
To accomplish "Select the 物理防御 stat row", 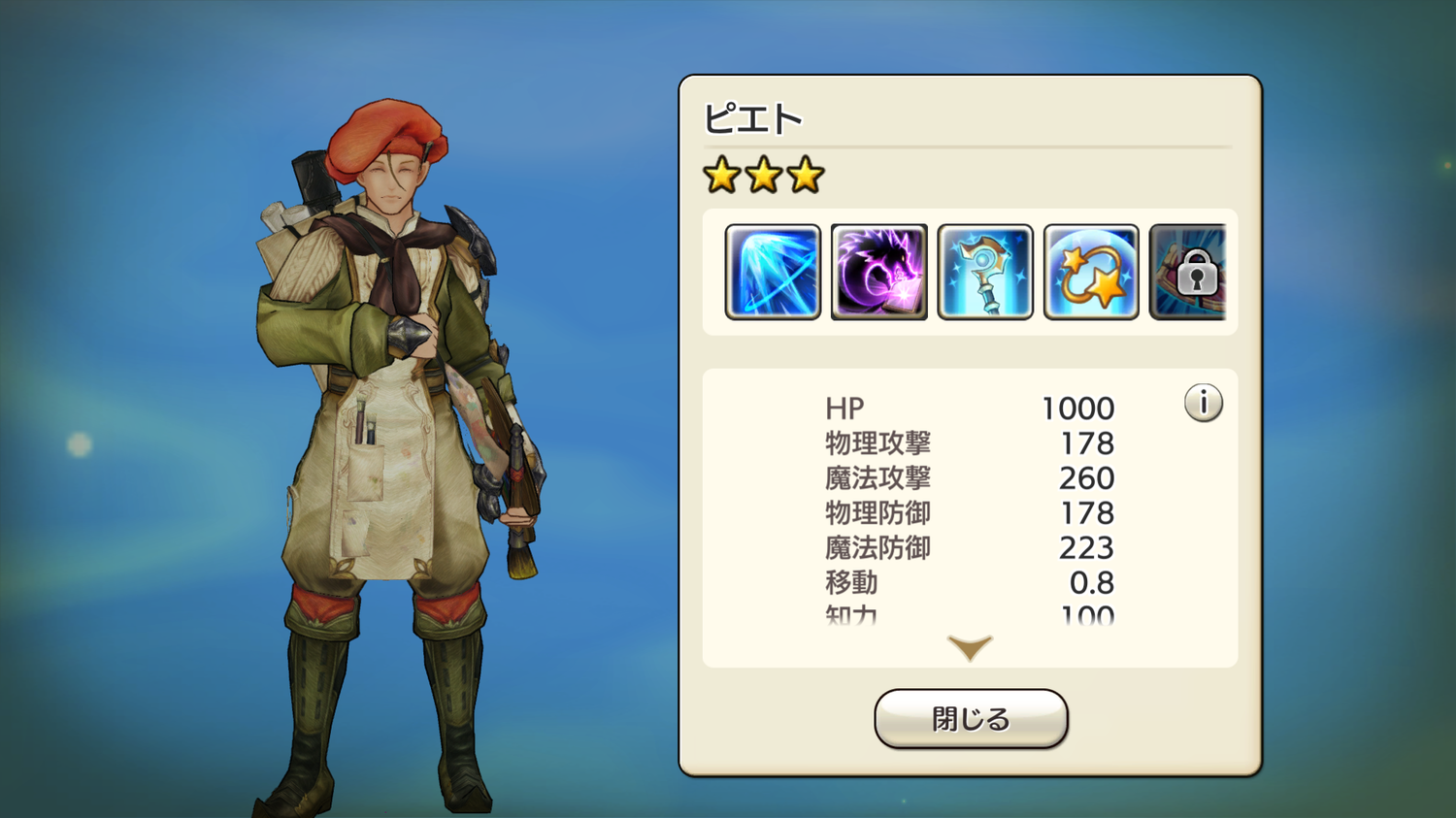I will point(970,513).
